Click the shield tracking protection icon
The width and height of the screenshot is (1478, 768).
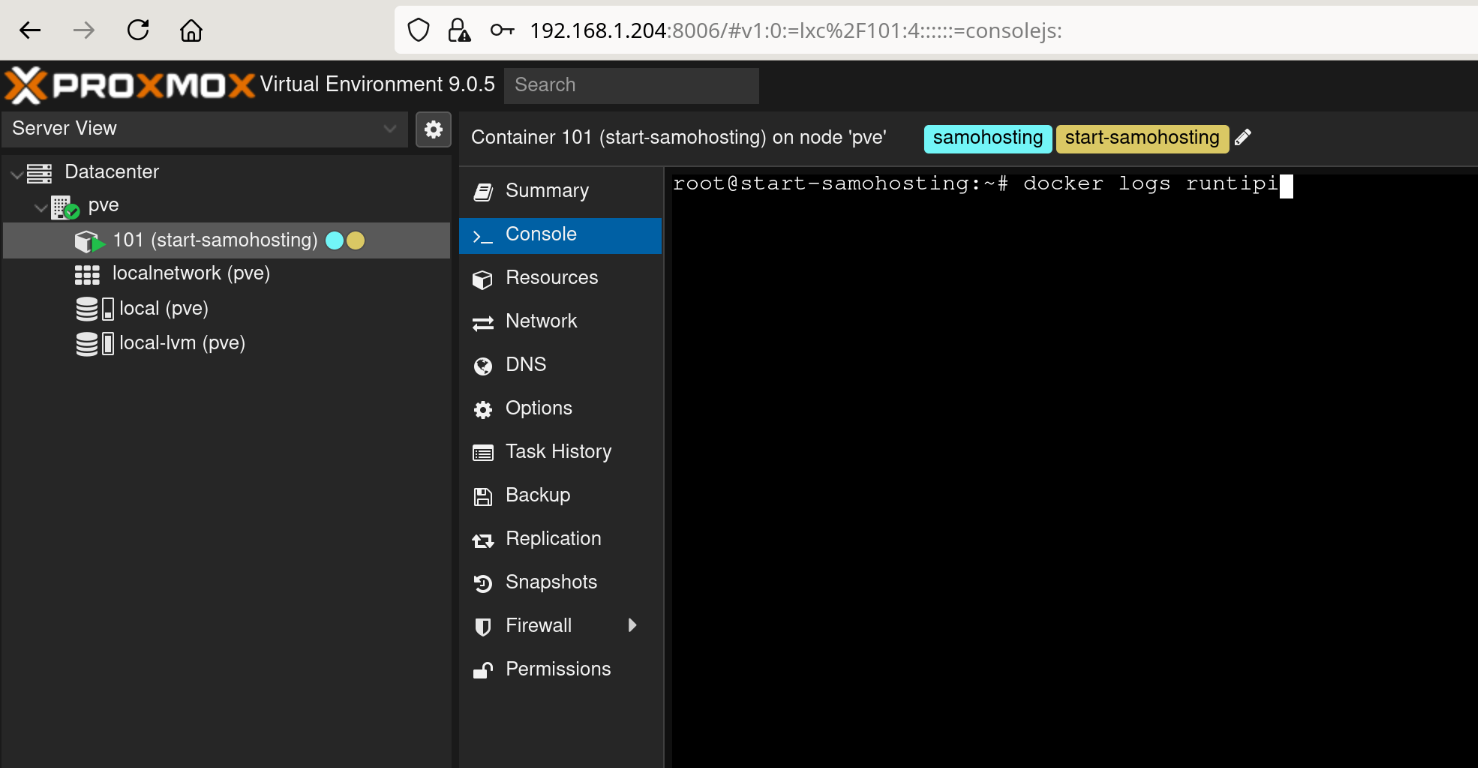point(419,30)
